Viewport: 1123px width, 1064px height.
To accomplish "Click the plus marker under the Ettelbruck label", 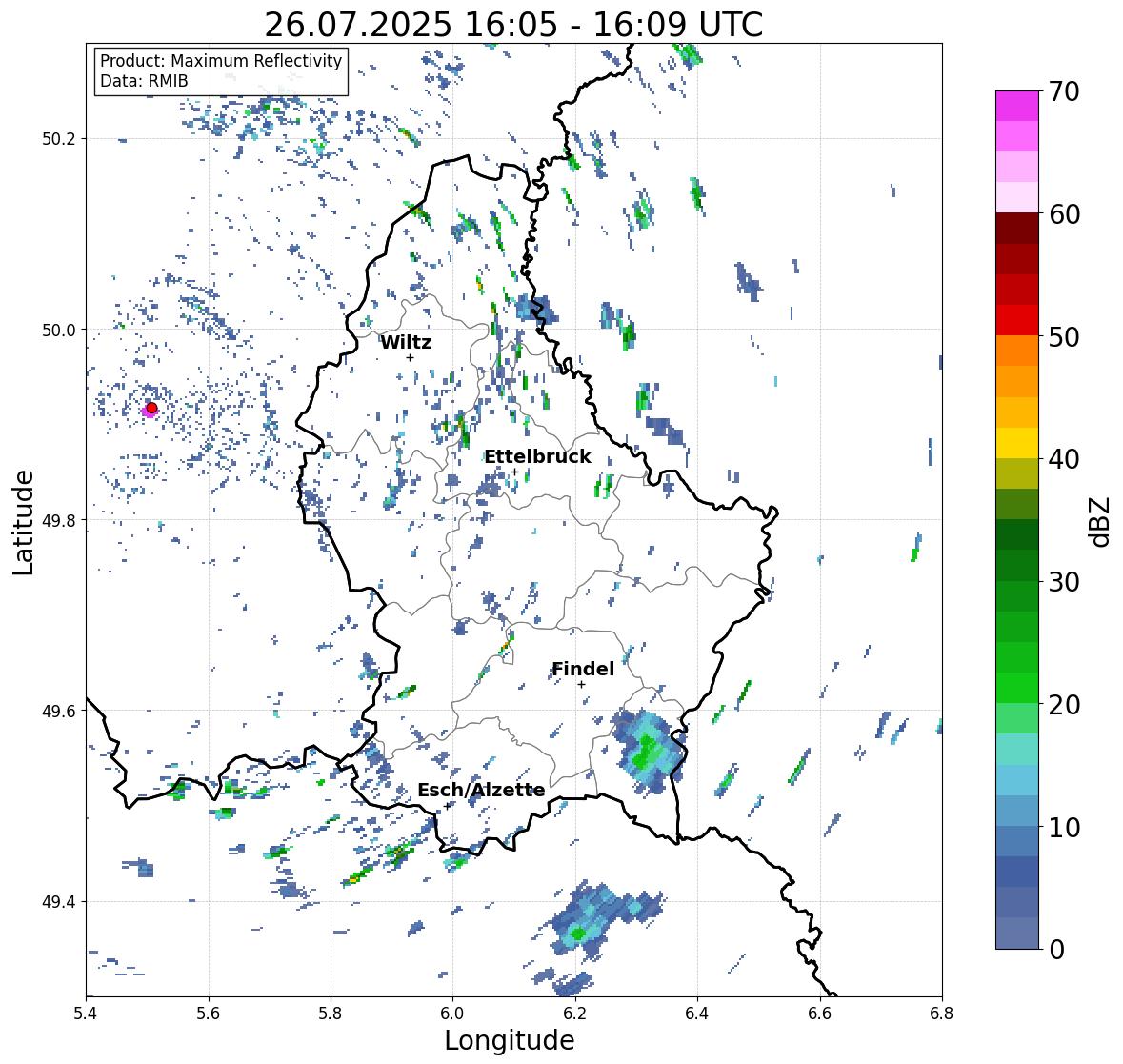I will pyautogui.click(x=515, y=472).
